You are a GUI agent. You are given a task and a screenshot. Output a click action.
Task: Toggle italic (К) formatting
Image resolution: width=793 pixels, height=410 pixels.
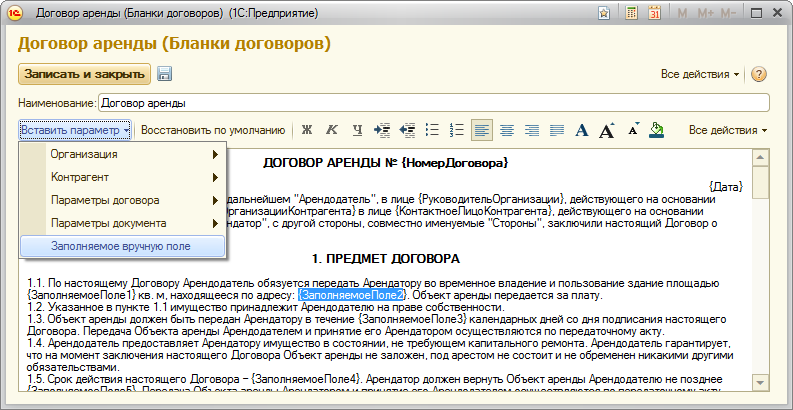coord(331,130)
